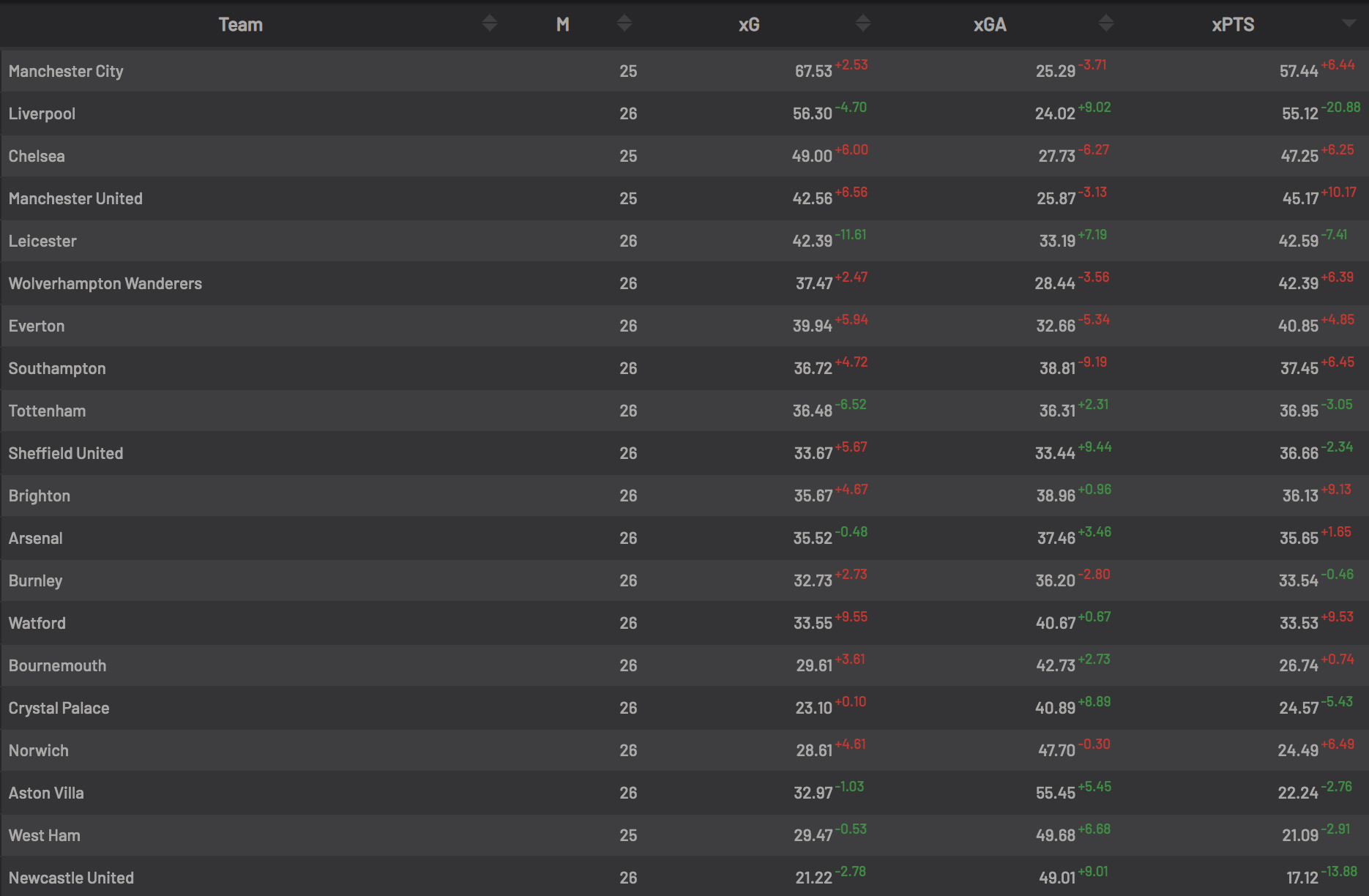Click Manchester United xPTS value 45.17
This screenshot has height=896, width=1369.
1300,198
